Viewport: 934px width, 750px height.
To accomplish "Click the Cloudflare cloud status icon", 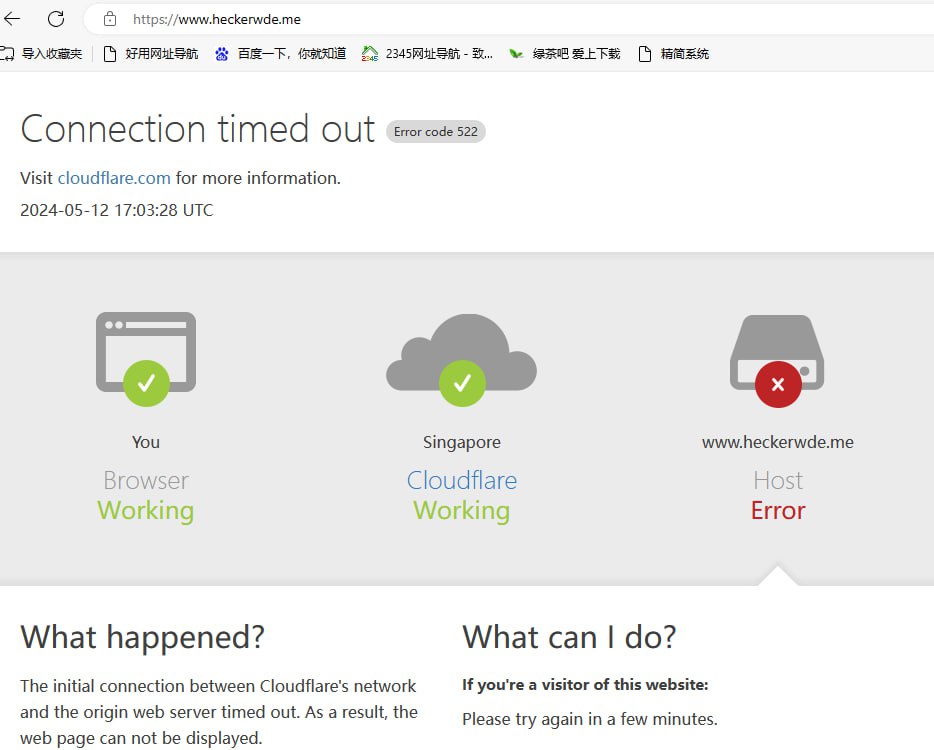I will pos(462,360).
